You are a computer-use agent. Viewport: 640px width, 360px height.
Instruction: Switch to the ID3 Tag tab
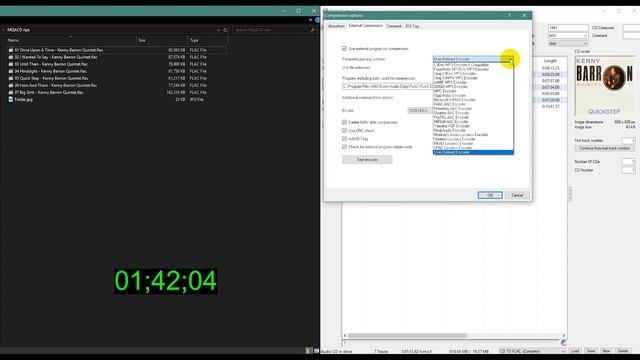[412, 26]
